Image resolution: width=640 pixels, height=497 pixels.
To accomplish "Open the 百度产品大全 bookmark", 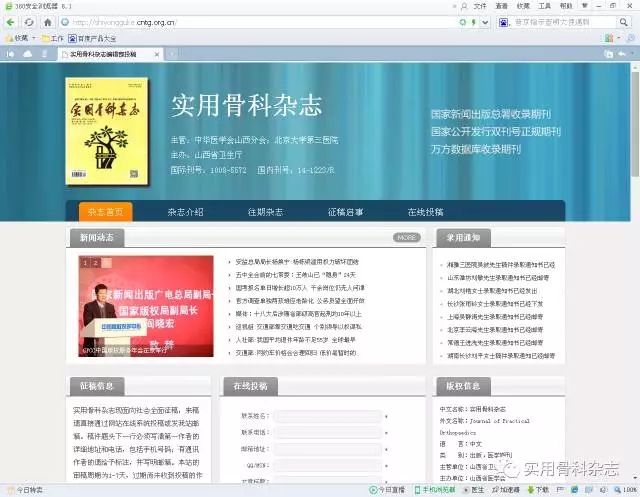I will click(92, 38).
